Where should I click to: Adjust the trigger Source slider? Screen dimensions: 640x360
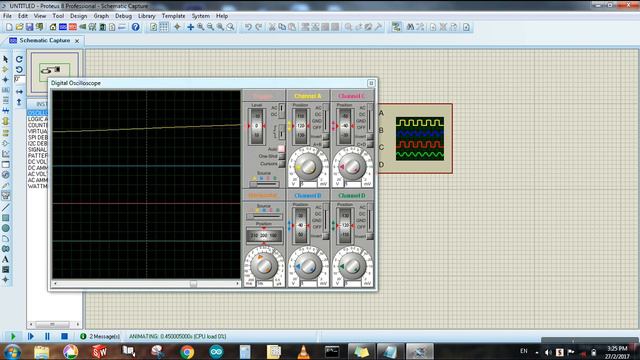click(264, 184)
